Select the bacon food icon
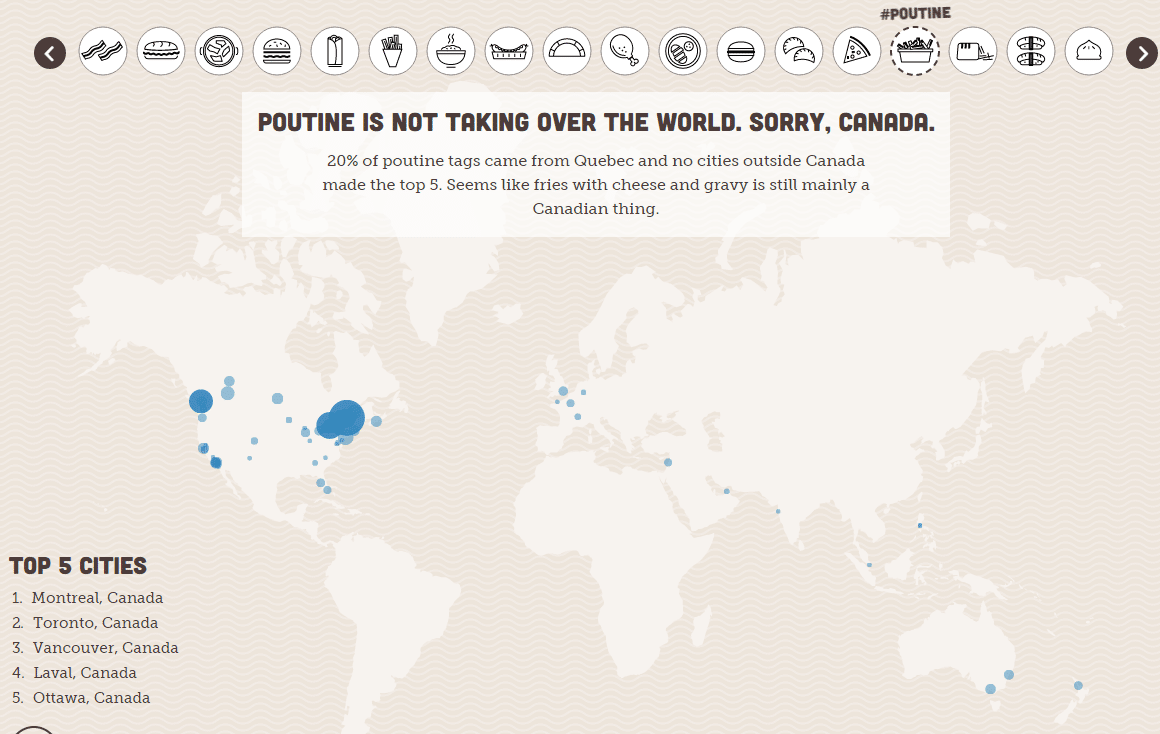Screen dimensions: 1160x734 tap(103, 51)
